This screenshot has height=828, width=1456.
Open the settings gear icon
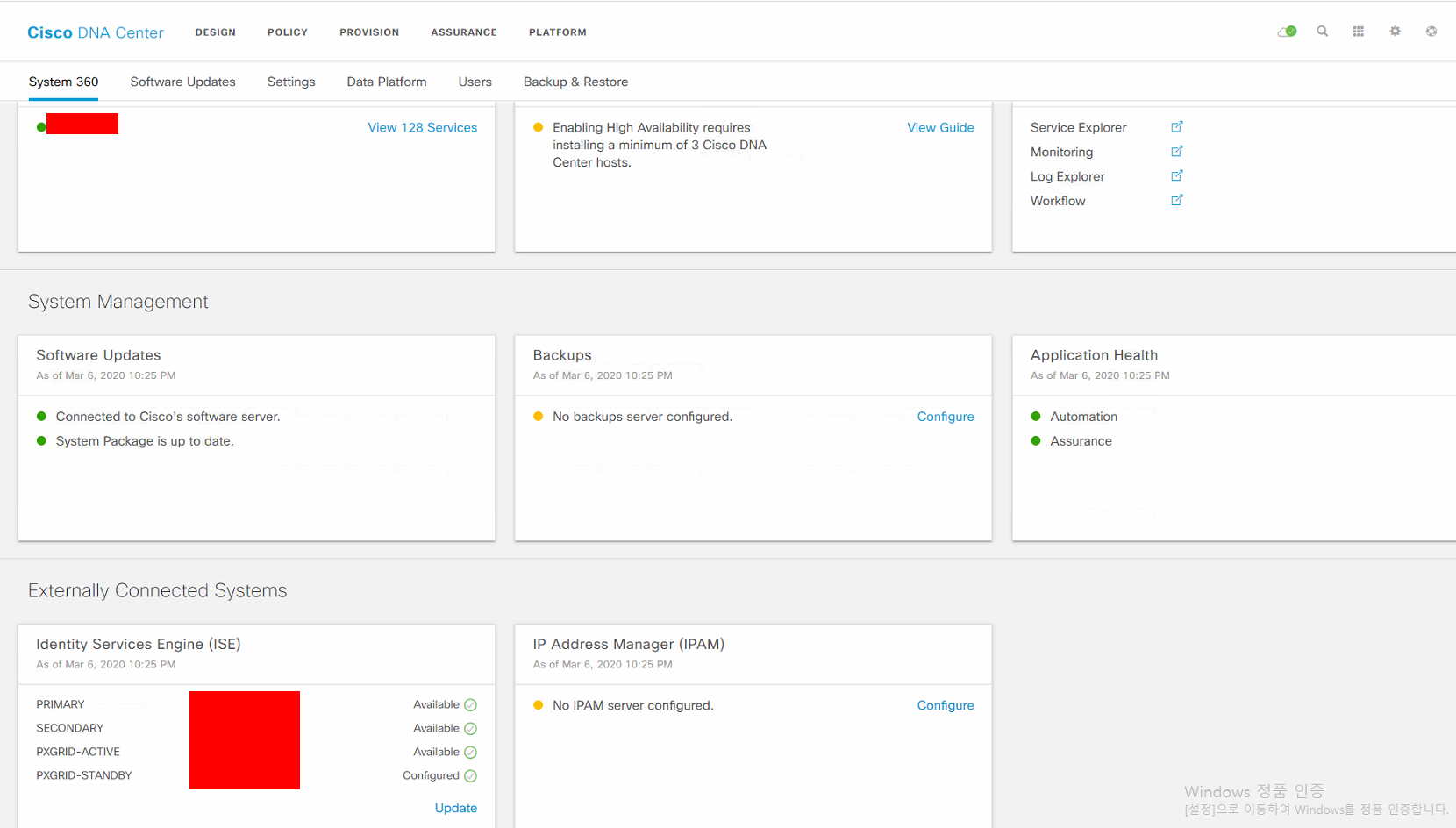point(1395,32)
